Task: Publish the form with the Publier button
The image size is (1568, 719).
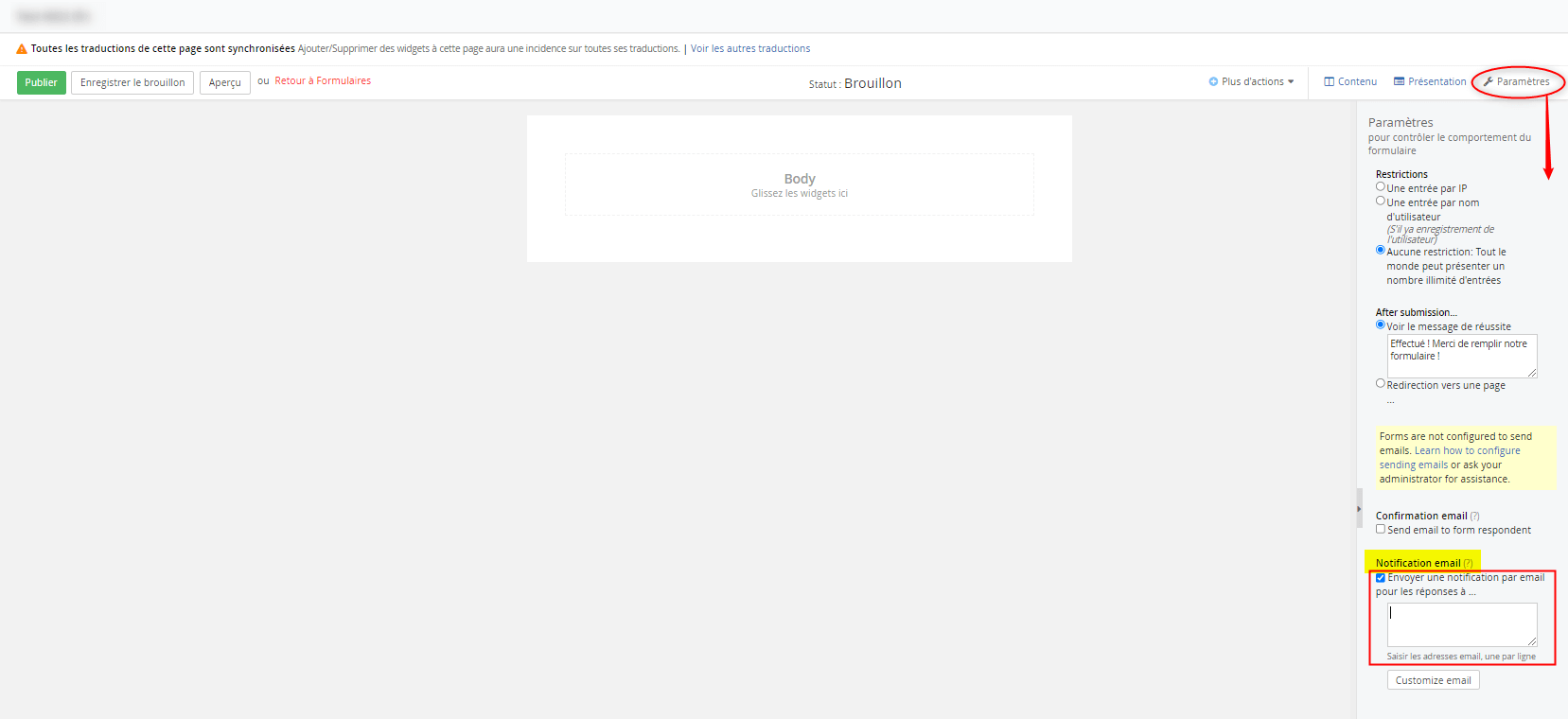Action: tap(41, 83)
